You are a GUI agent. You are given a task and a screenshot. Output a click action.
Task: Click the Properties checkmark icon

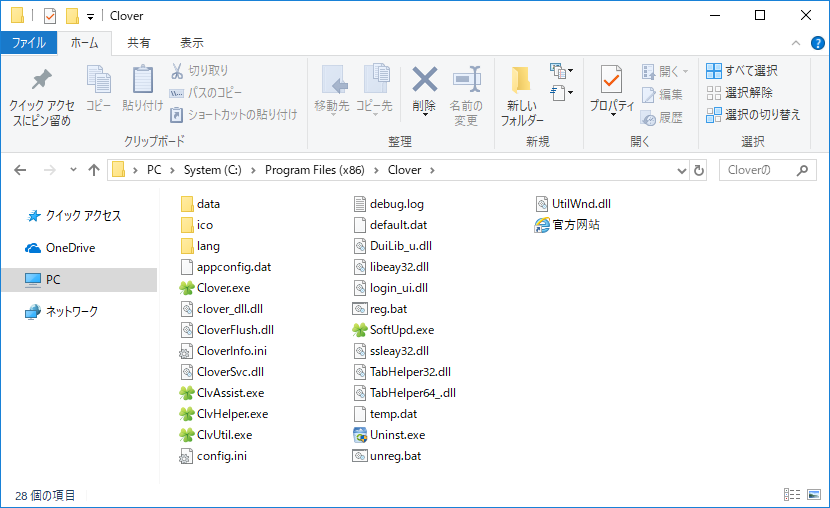coord(611,80)
